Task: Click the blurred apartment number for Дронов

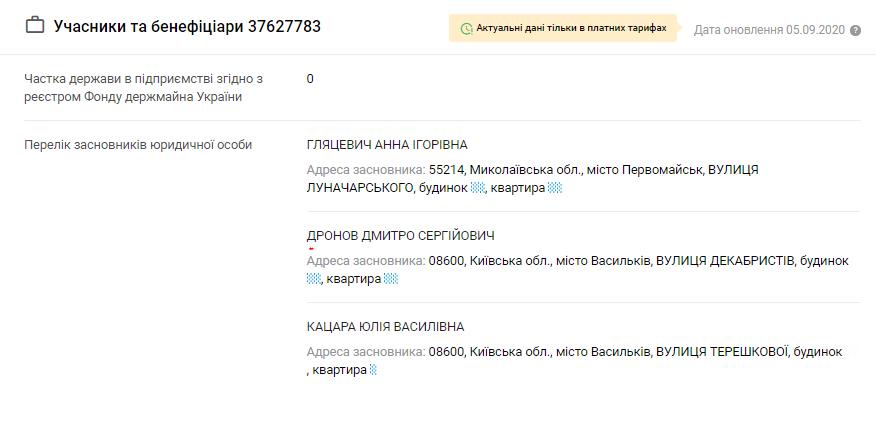Action: tap(391, 279)
